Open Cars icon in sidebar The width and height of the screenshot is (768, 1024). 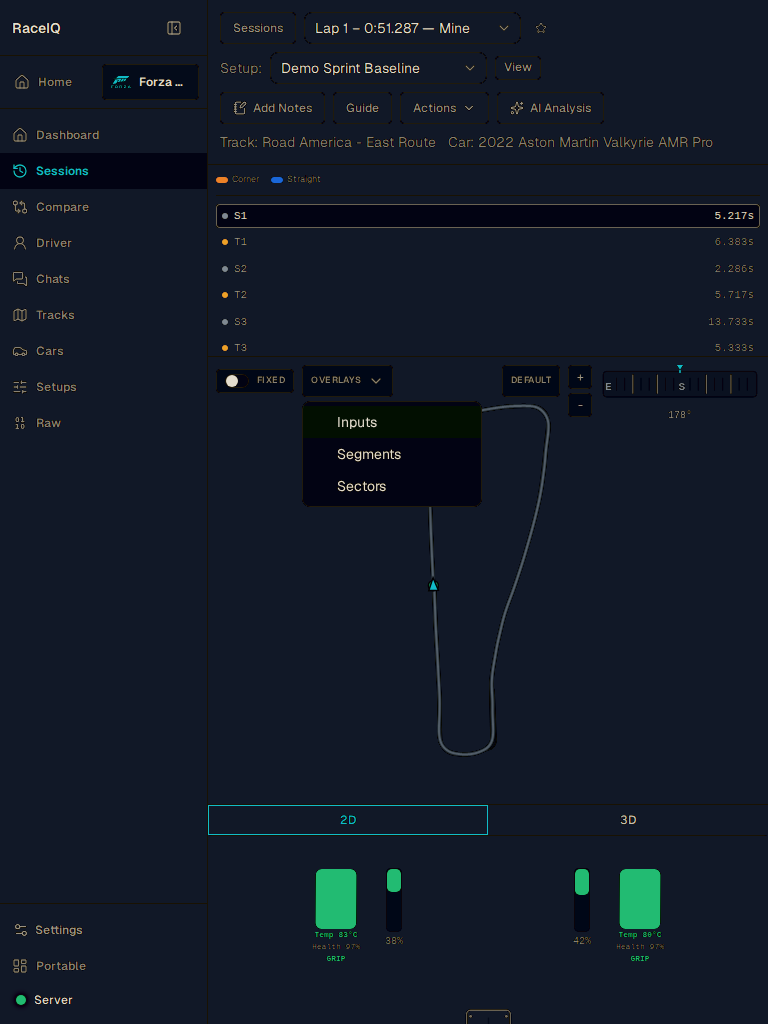(20, 351)
